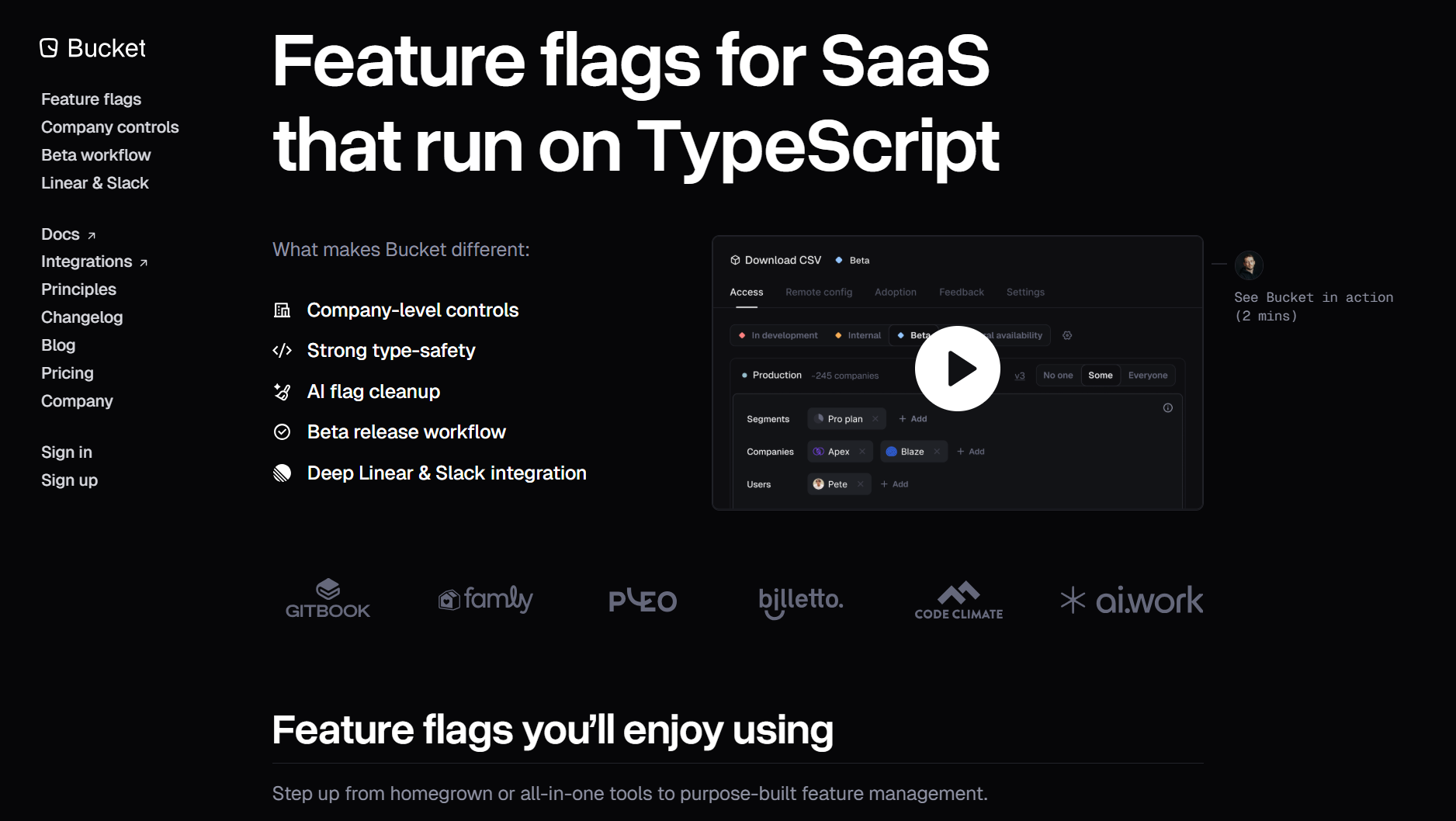
Task: Go to Company controls in sidebar
Action: 109,127
